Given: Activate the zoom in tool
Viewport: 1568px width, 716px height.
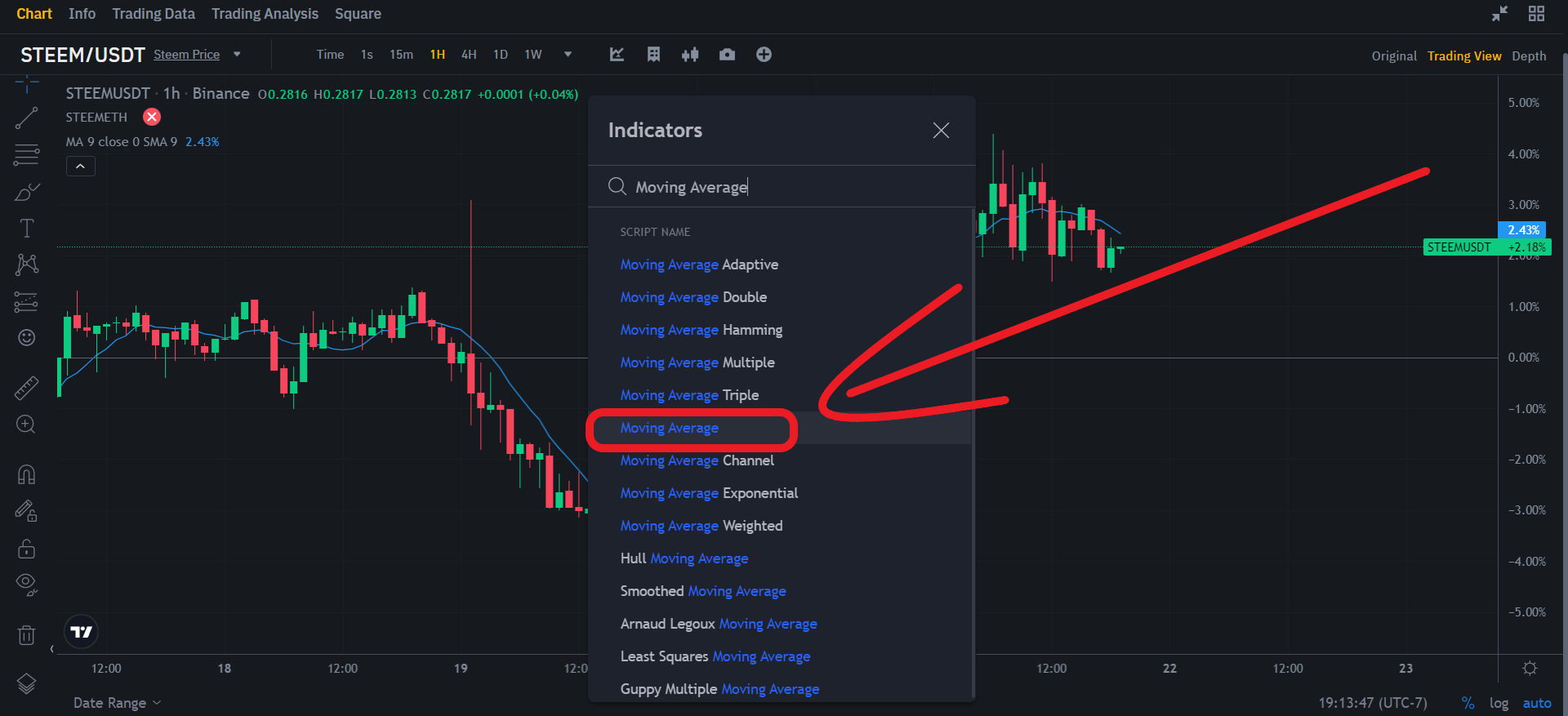Looking at the screenshot, I should [26, 425].
